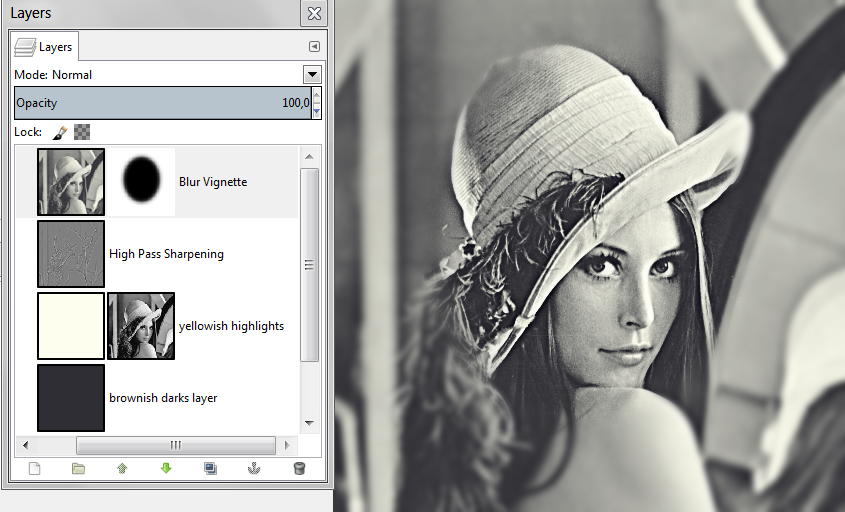The width and height of the screenshot is (845, 512).
Task: Click the vertical scrollbar thumb in layer list
Action: click(309, 265)
